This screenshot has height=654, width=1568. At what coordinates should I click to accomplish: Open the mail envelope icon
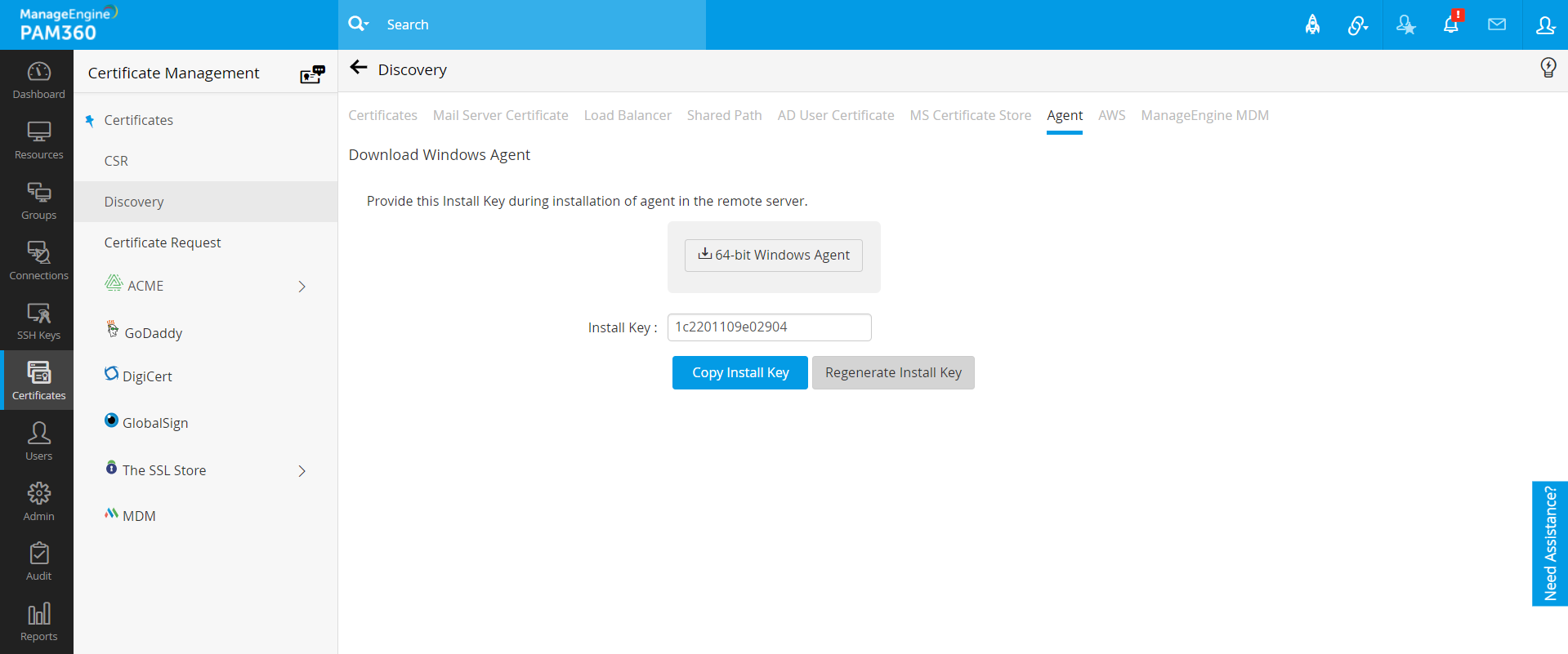pos(1497,24)
